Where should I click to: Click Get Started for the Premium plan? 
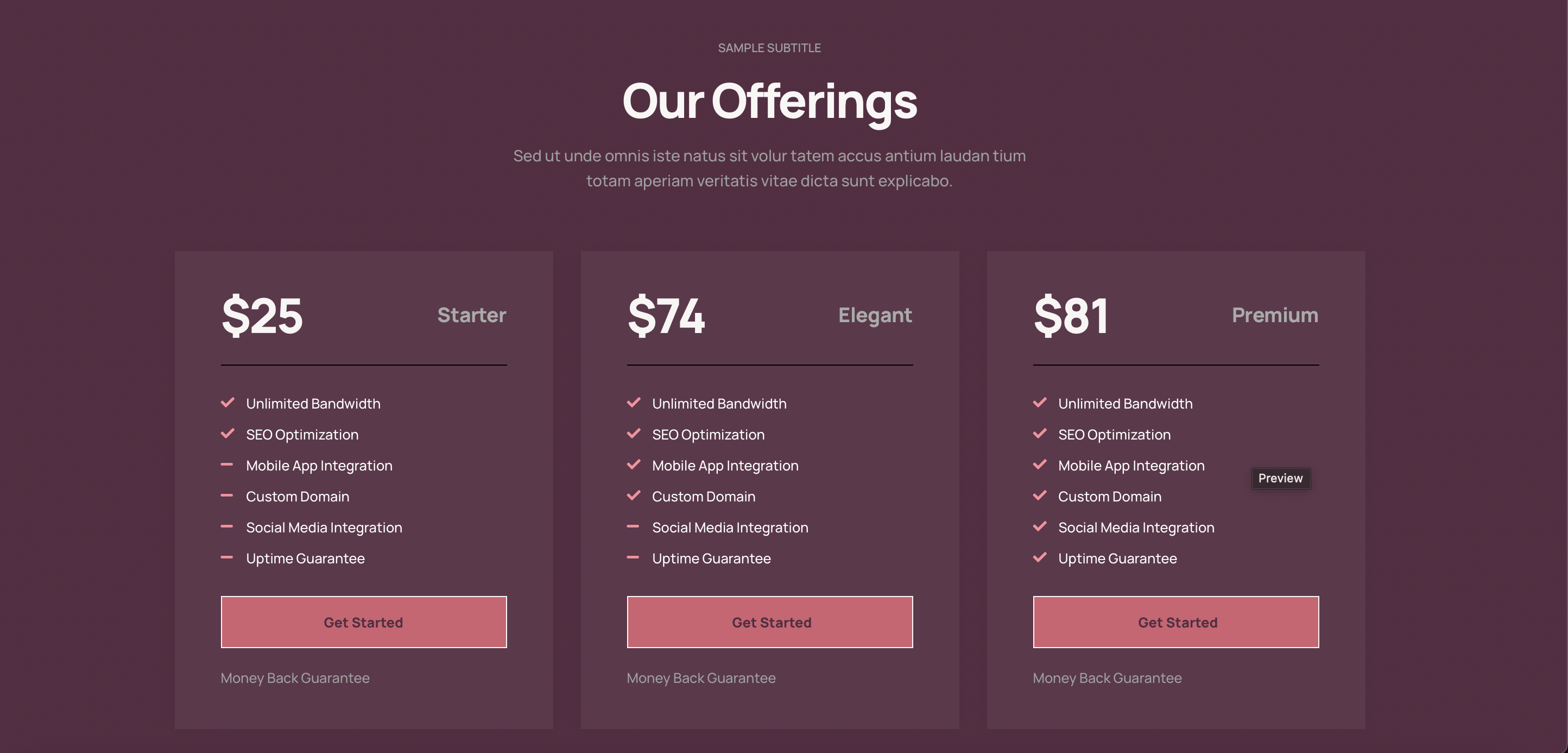1176,622
